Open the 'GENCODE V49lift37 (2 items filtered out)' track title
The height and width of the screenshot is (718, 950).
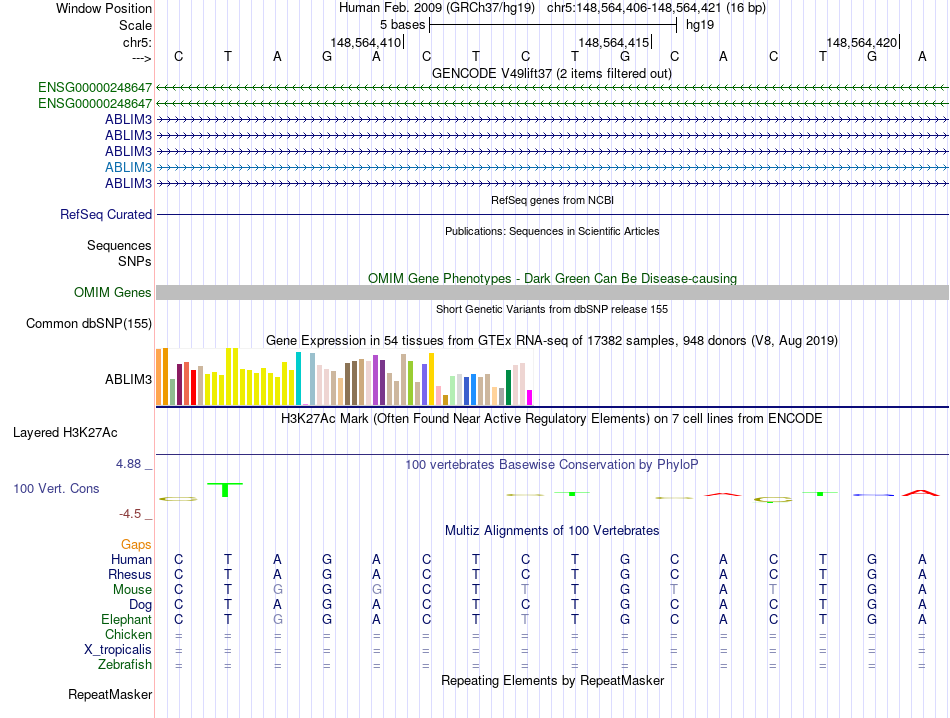coord(551,73)
